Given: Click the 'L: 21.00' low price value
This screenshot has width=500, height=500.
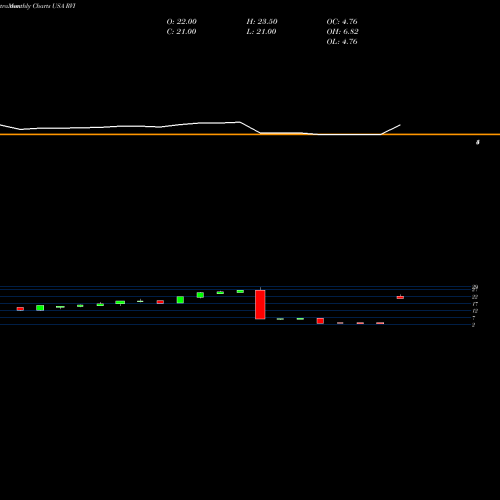Looking at the screenshot, I should point(261,32).
